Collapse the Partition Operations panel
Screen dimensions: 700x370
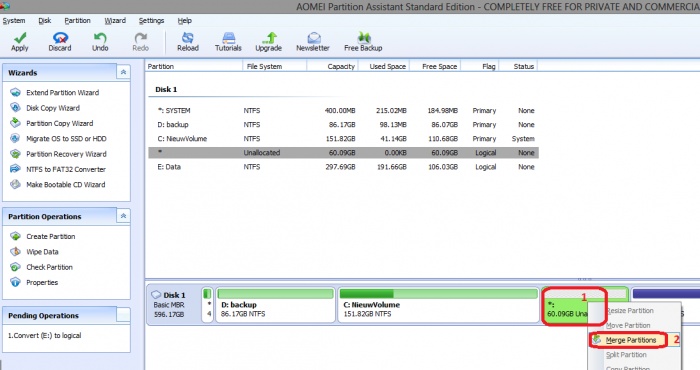point(123,216)
